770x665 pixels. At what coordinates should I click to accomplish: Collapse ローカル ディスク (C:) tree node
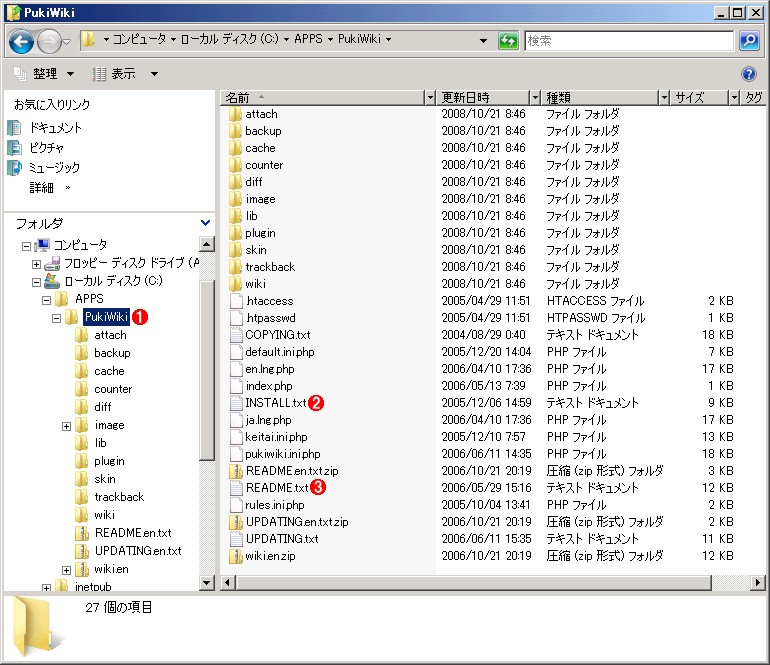(36, 282)
